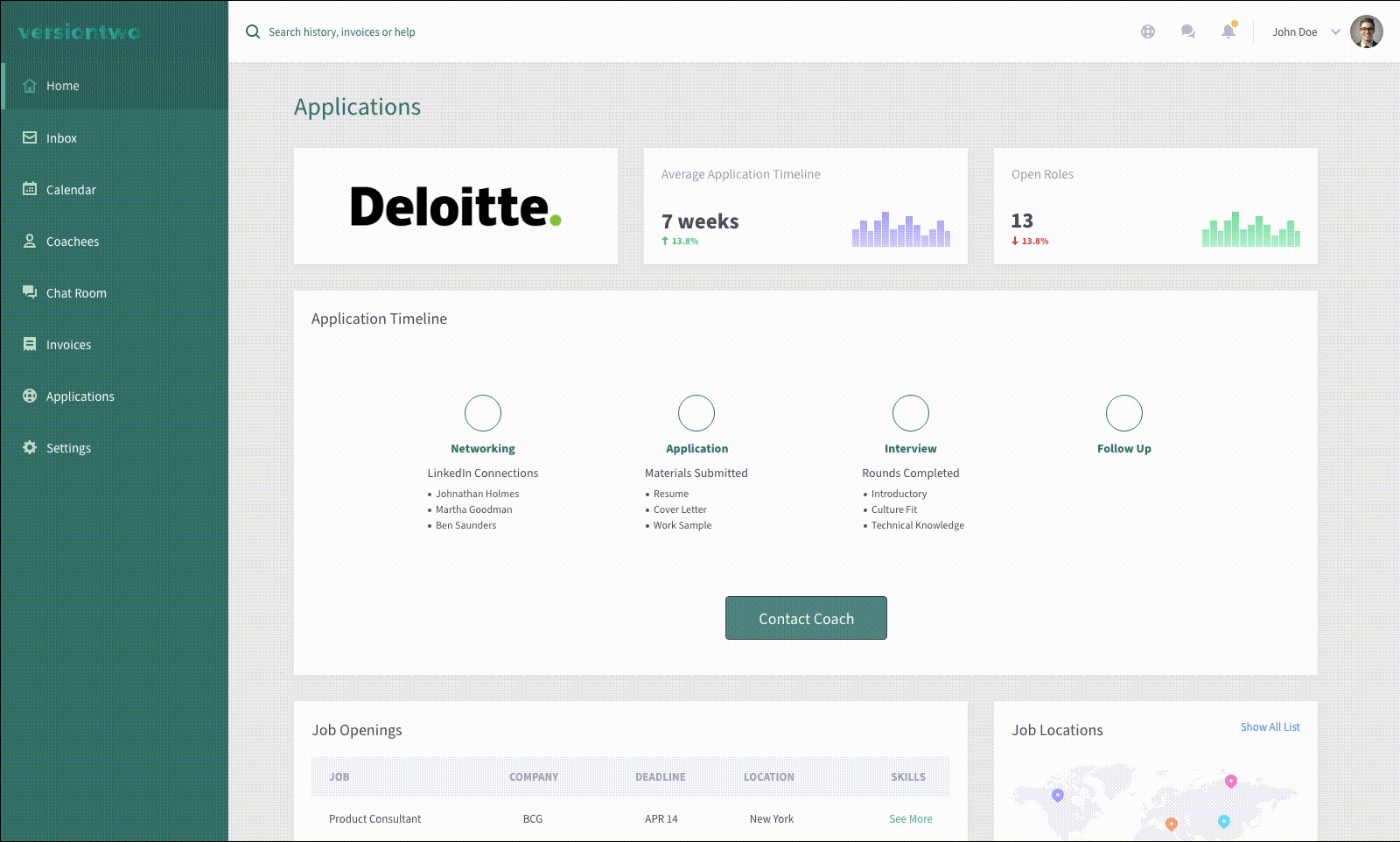Click the Calendar icon in the sidebar

30,189
